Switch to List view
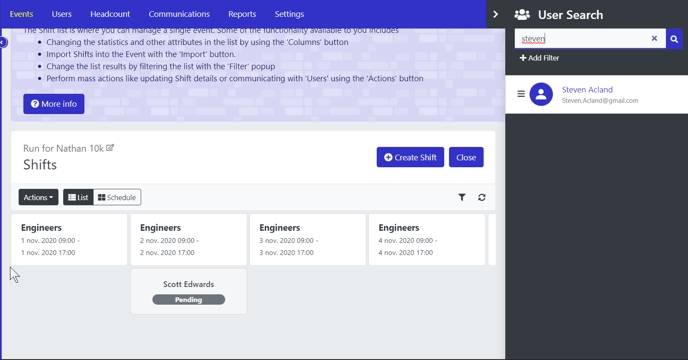 [x=78, y=198]
